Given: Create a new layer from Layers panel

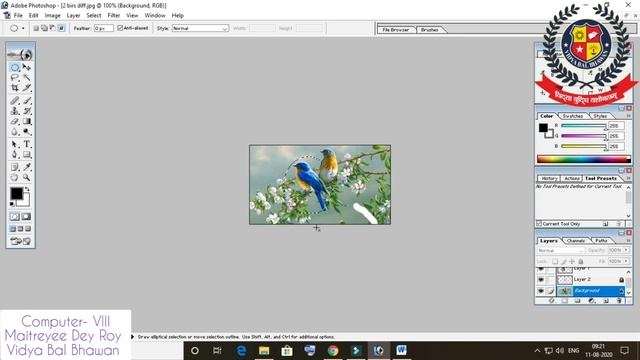Looking at the screenshot, I should pos(606,301).
